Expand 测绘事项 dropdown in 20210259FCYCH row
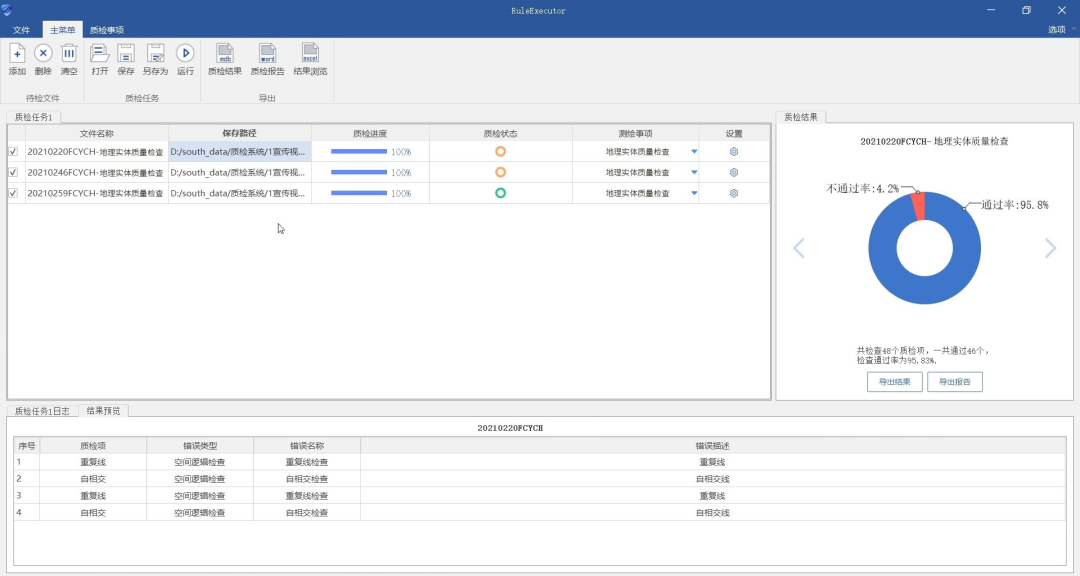Image resolution: width=1080 pixels, height=576 pixels. click(694, 193)
